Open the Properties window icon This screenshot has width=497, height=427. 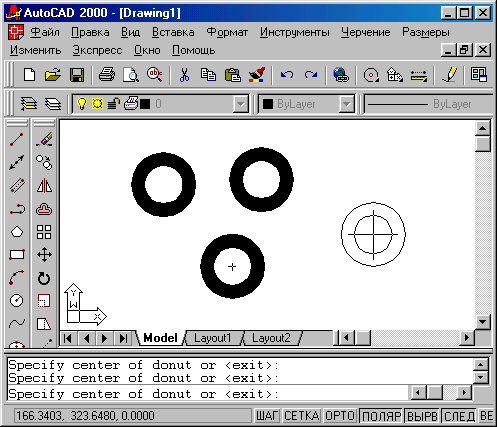pyautogui.click(x=479, y=75)
